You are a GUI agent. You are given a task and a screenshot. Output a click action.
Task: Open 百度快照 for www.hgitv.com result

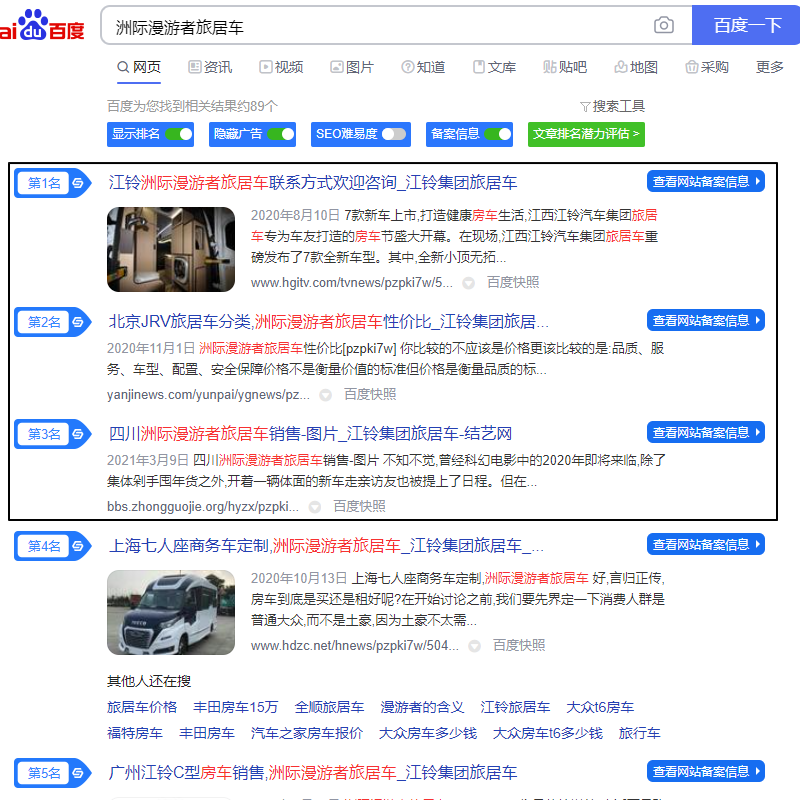[x=513, y=282]
